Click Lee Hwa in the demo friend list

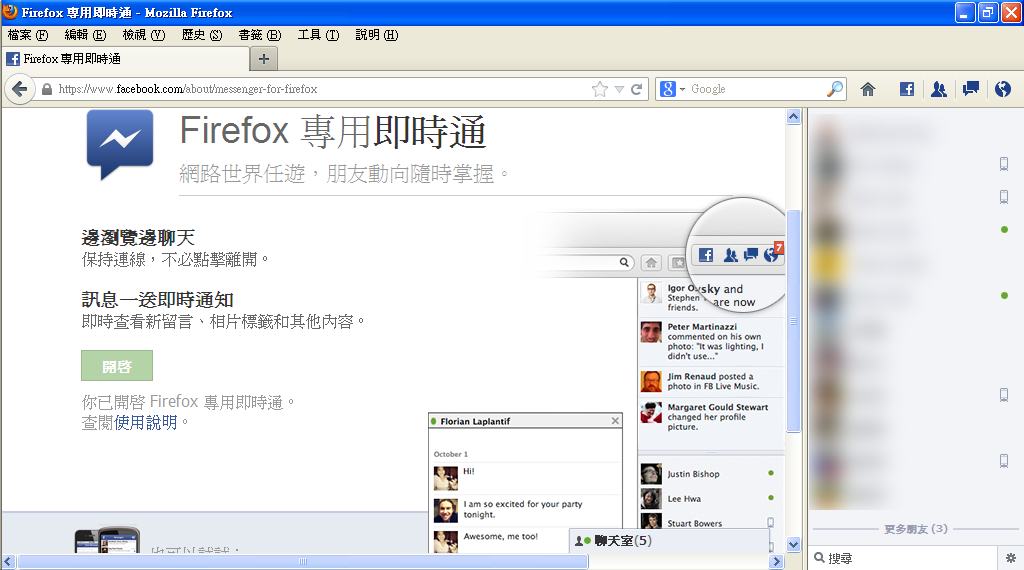(x=684, y=499)
